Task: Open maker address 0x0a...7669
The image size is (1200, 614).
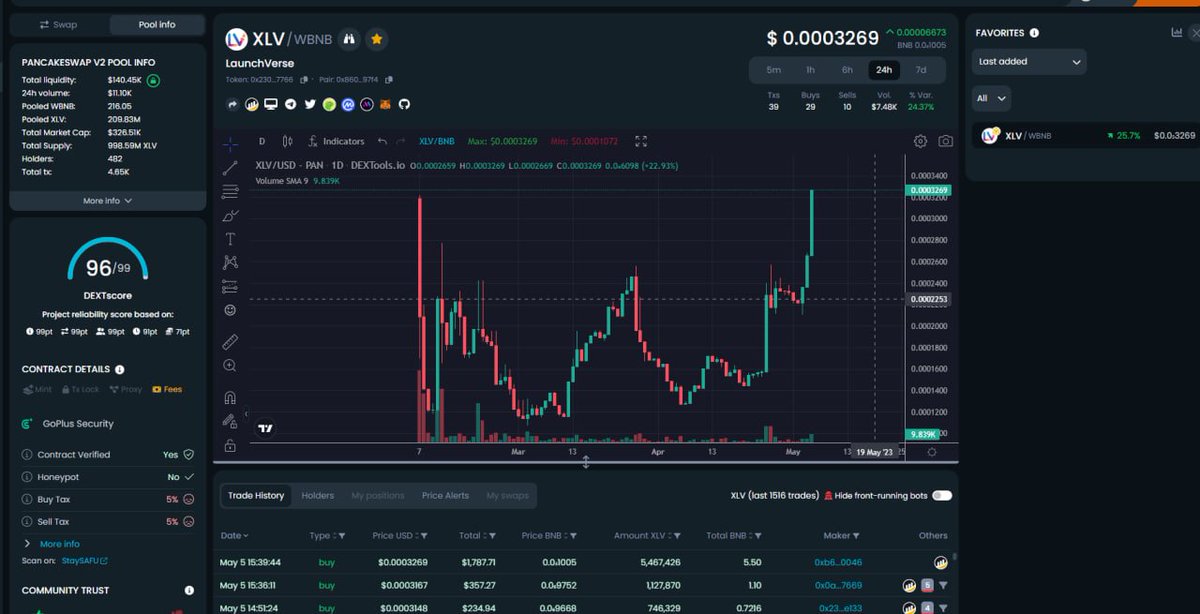Action: [x=838, y=585]
